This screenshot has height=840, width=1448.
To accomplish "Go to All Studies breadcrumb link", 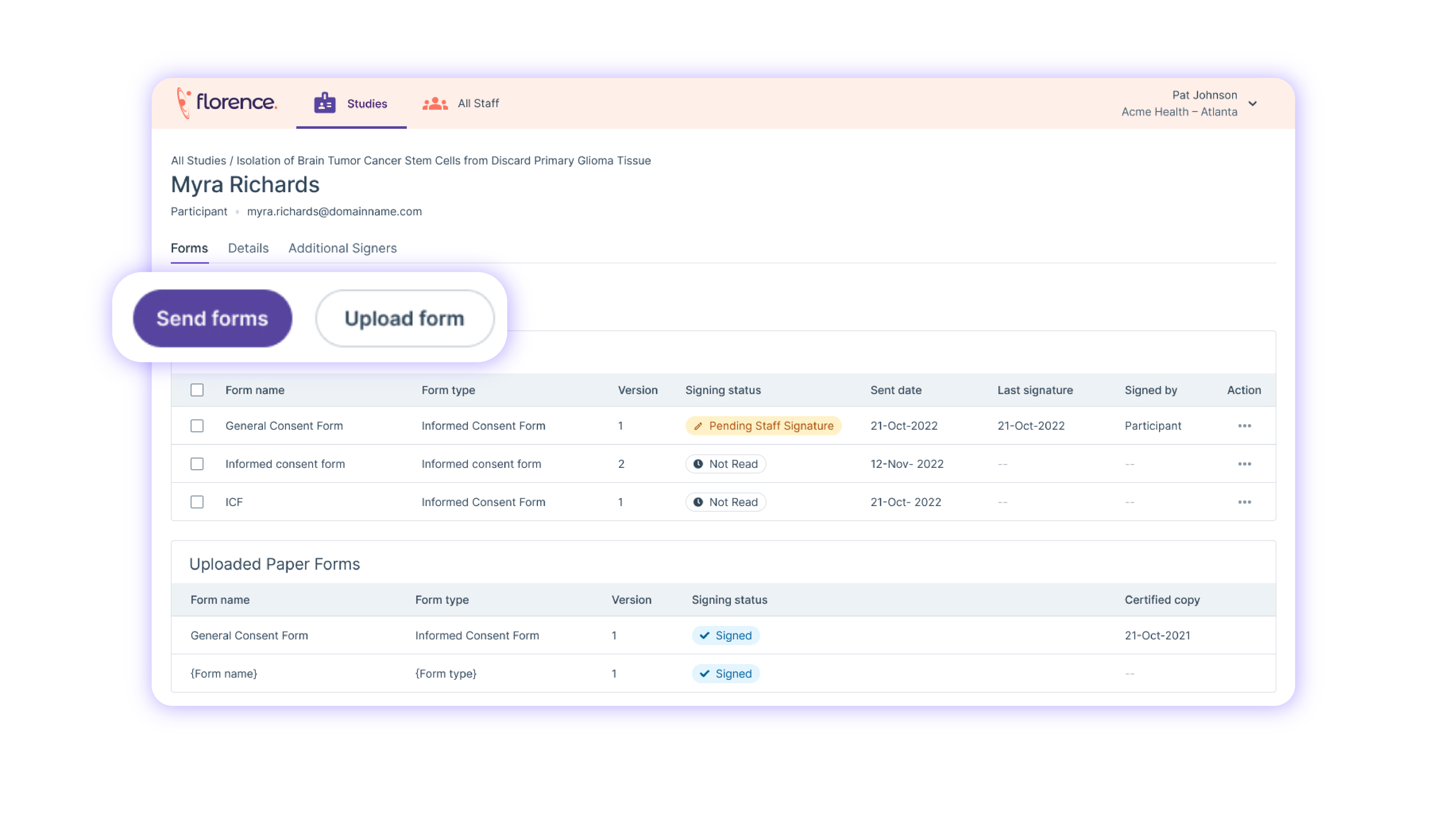I will tap(198, 161).
